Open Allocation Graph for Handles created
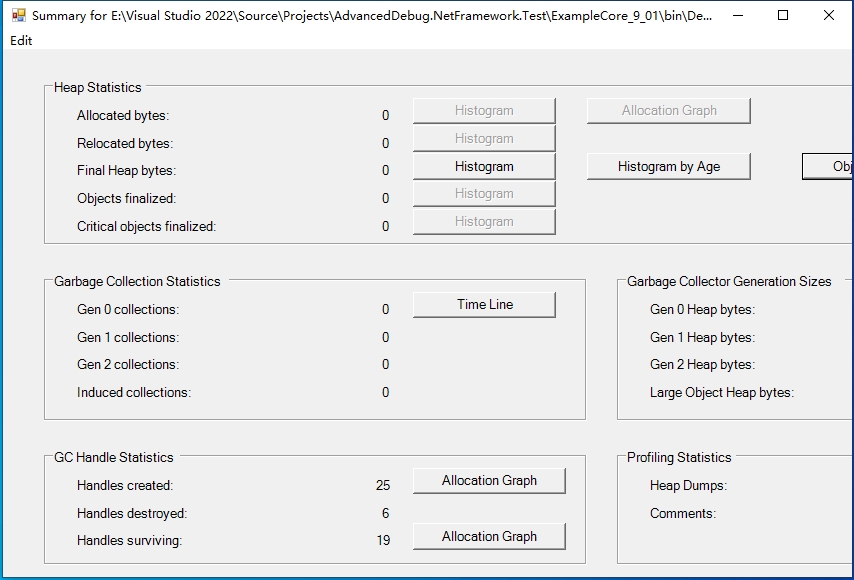 coord(489,481)
